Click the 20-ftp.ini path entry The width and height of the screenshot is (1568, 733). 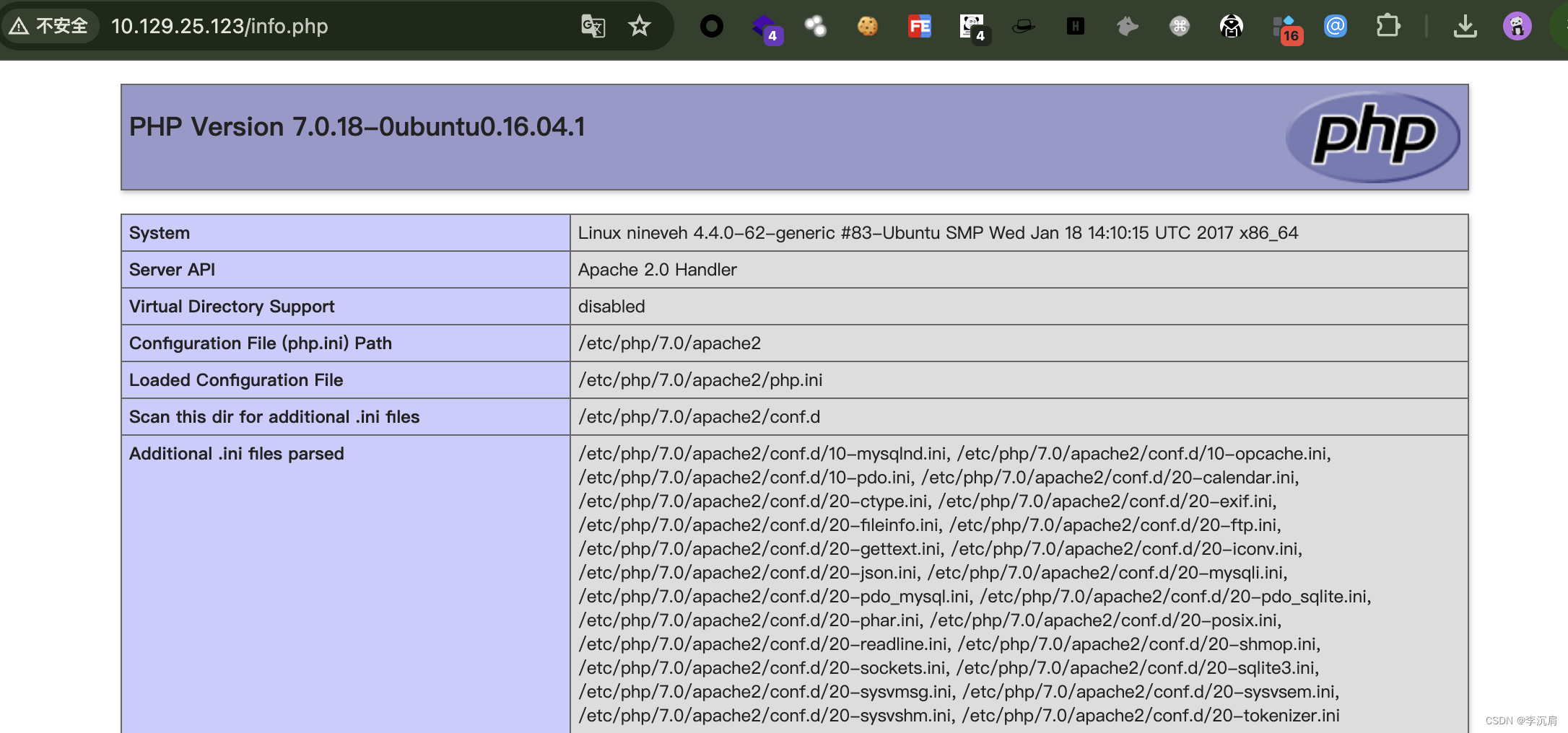tap(1115, 525)
